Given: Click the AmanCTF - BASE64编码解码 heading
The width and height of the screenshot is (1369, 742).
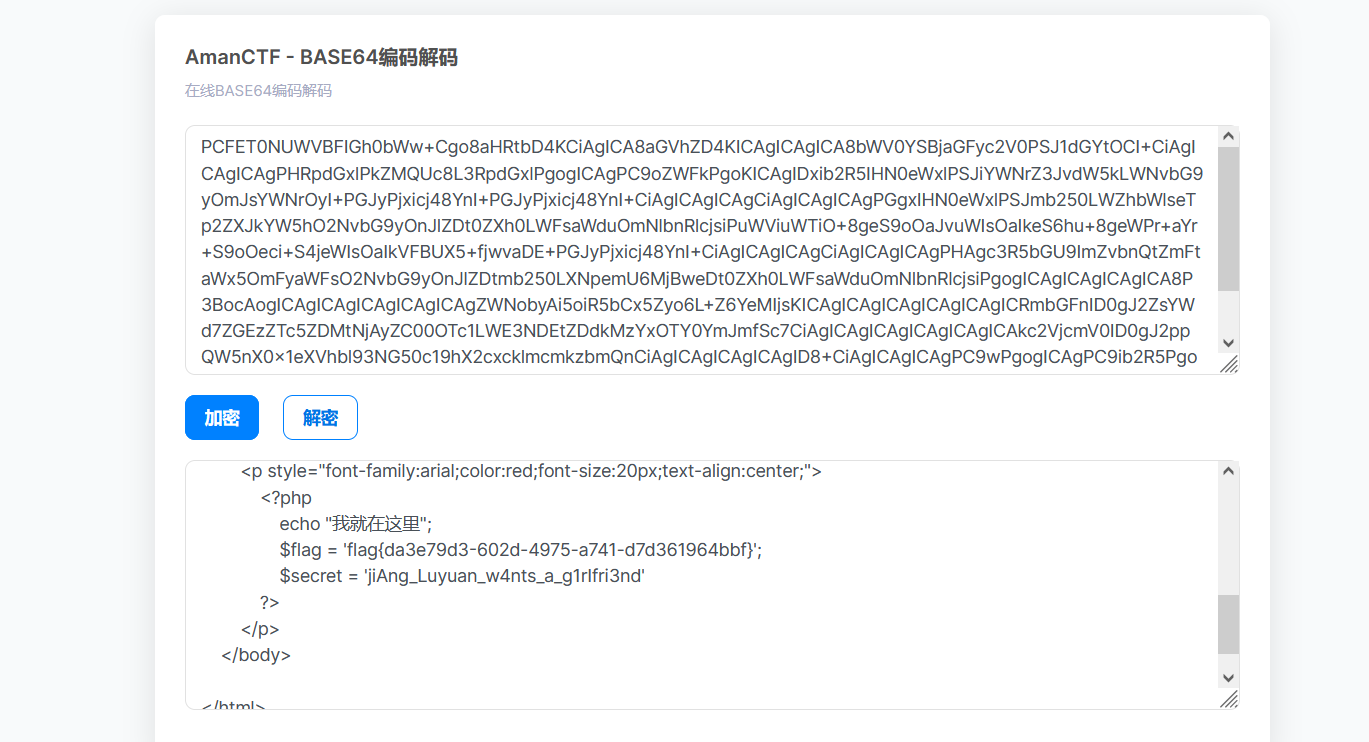Looking at the screenshot, I should pos(321,58).
